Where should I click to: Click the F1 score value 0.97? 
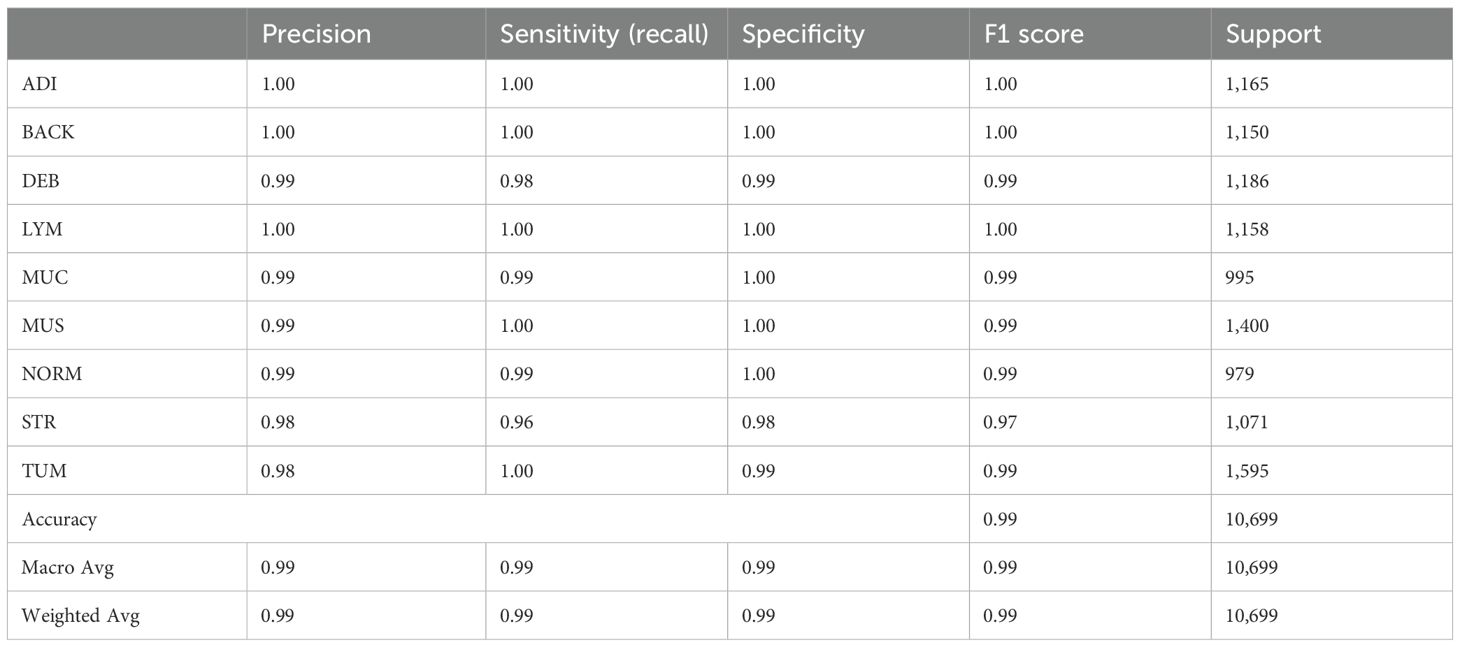tap(1000, 422)
